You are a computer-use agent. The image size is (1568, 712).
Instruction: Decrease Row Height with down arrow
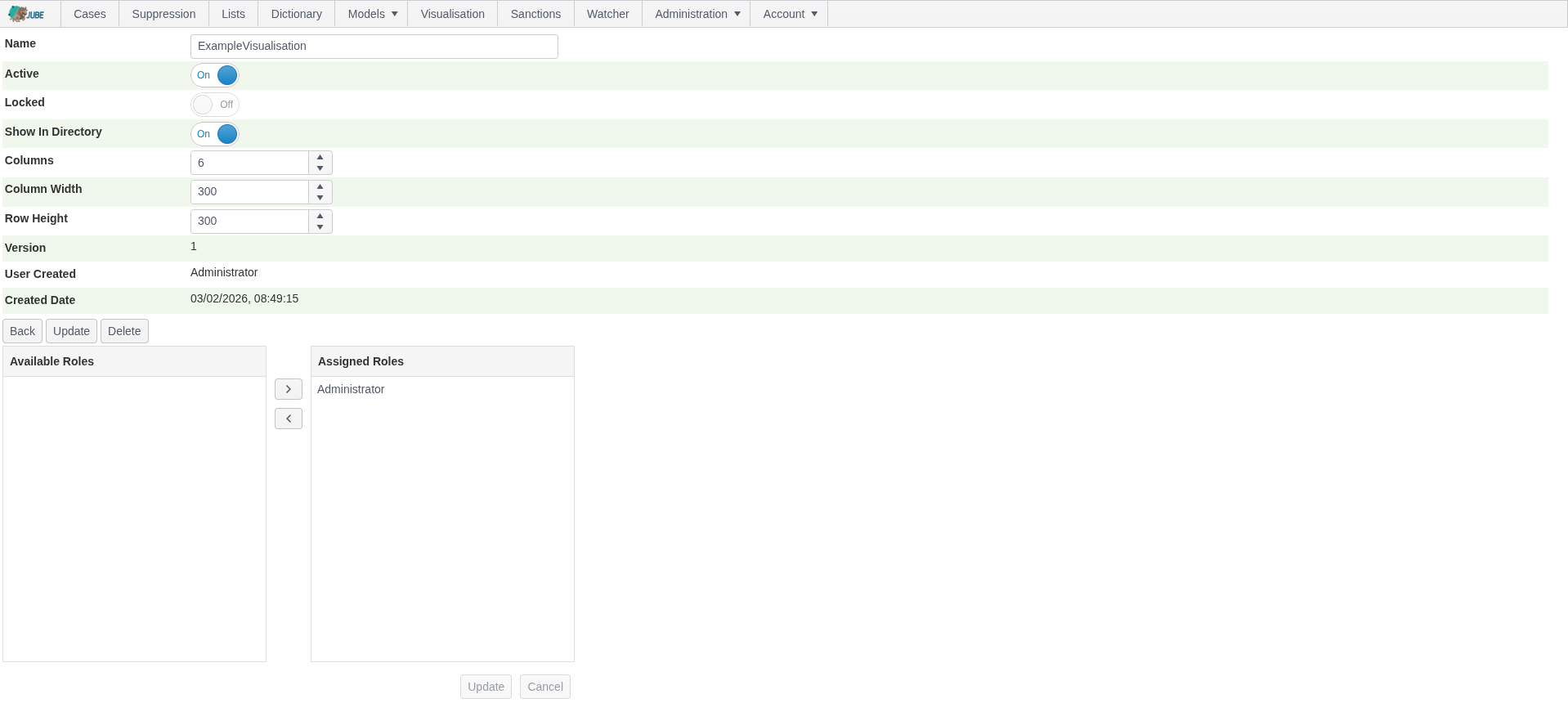(320, 227)
